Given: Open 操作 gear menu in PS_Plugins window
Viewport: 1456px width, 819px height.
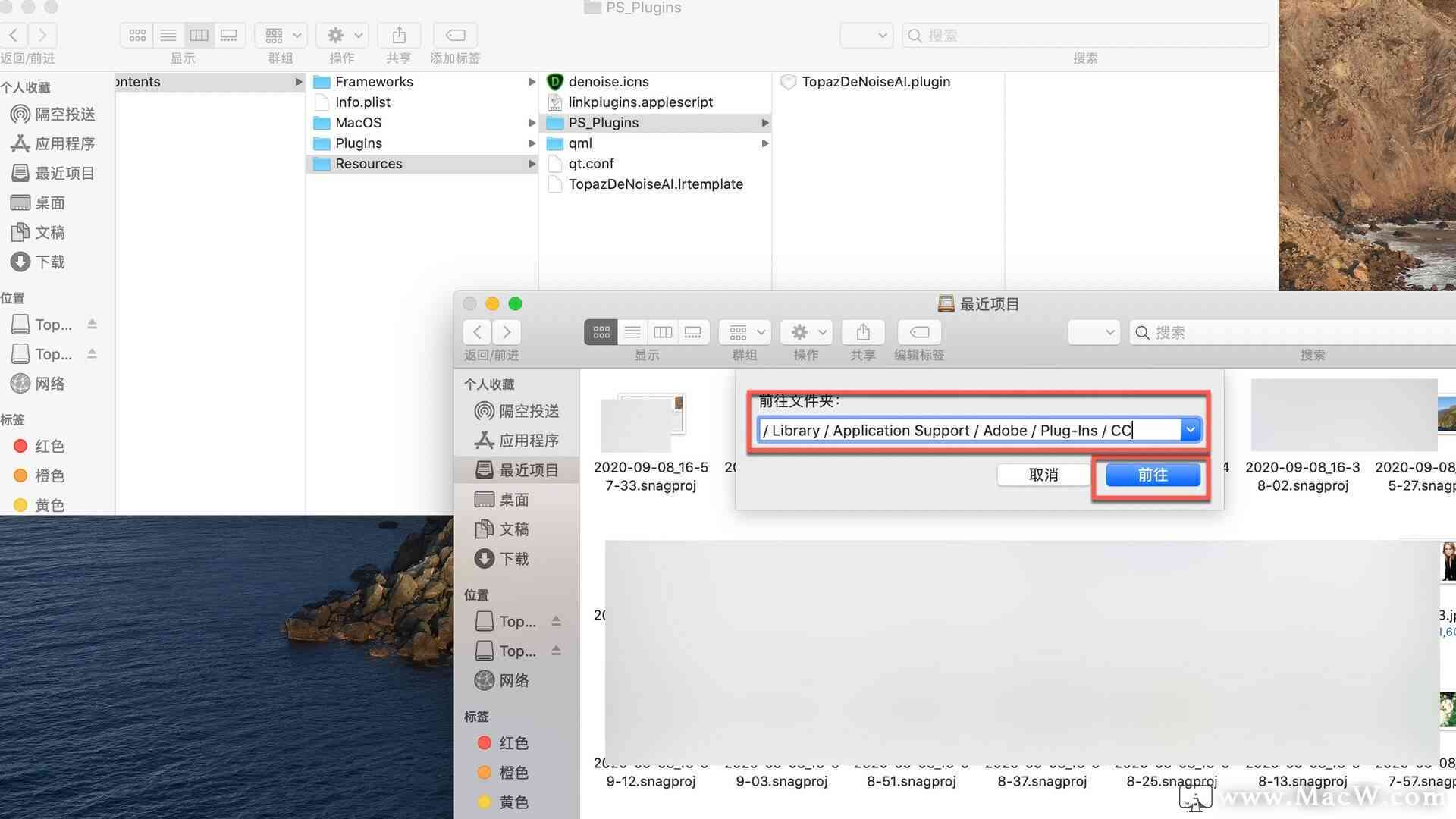Looking at the screenshot, I should pyautogui.click(x=343, y=35).
